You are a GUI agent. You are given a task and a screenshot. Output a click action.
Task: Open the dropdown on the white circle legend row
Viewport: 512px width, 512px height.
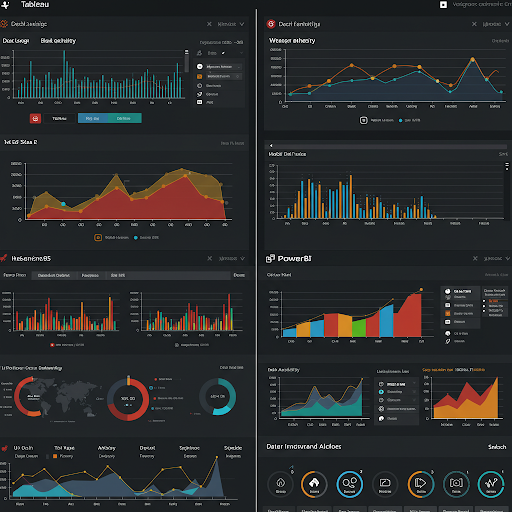pyautogui.click(x=239, y=67)
